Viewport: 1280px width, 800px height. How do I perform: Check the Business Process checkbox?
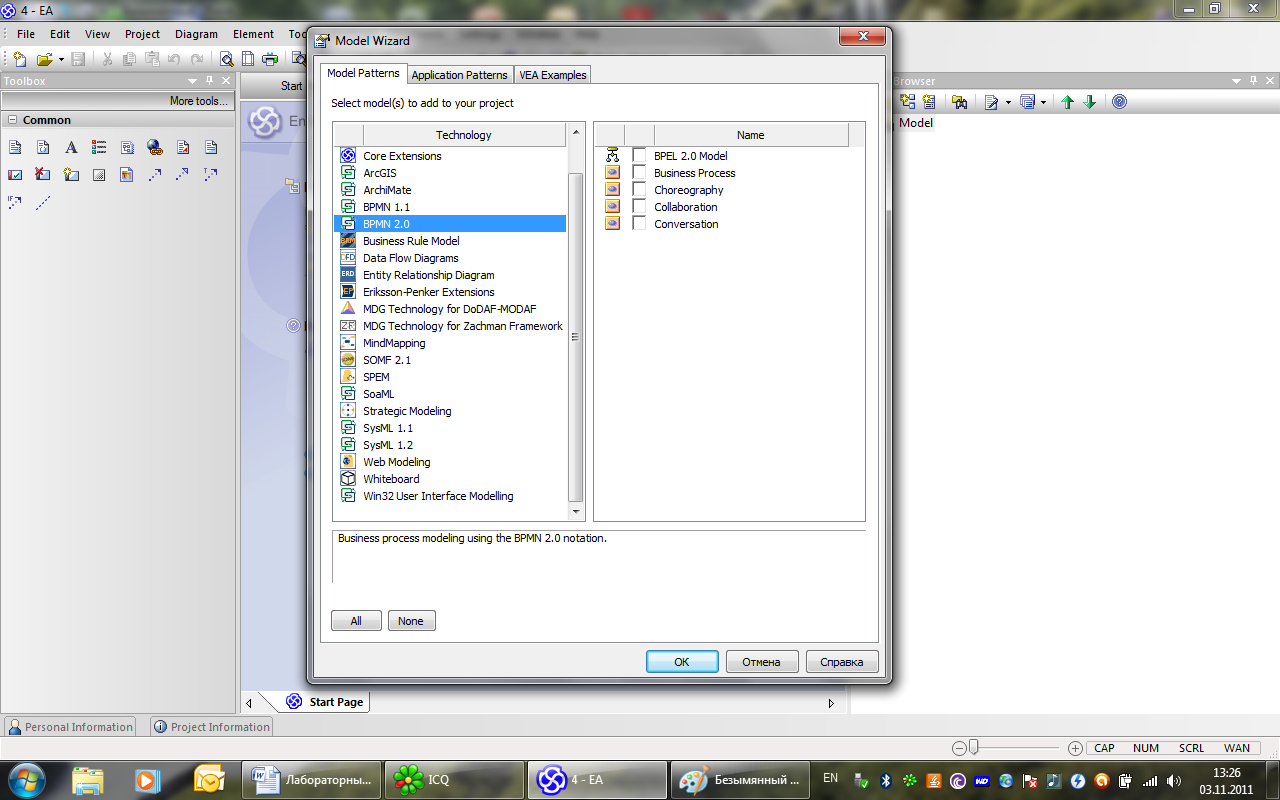click(x=640, y=172)
